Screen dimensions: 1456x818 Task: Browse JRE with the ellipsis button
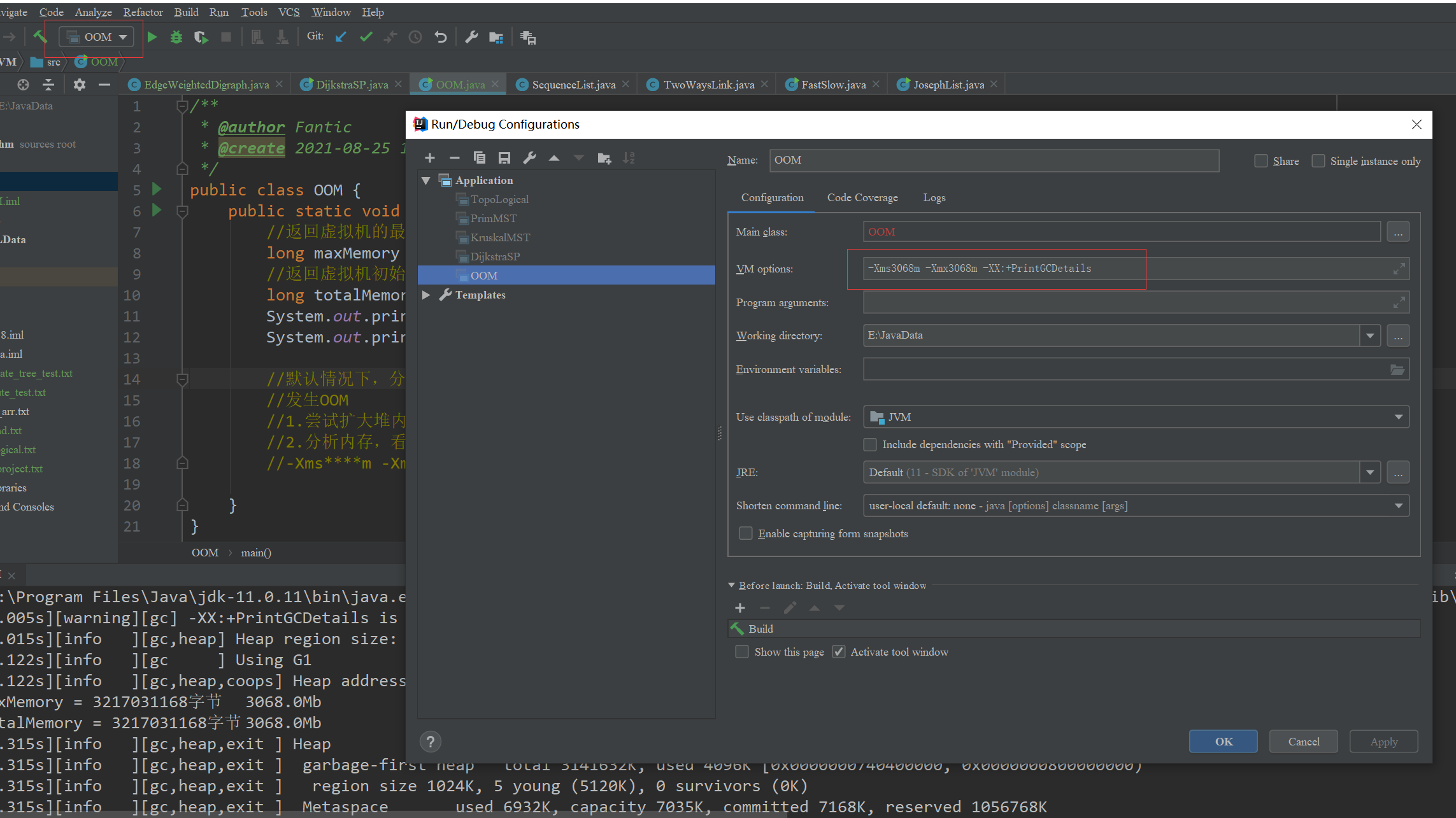[x=1398, y=472]
